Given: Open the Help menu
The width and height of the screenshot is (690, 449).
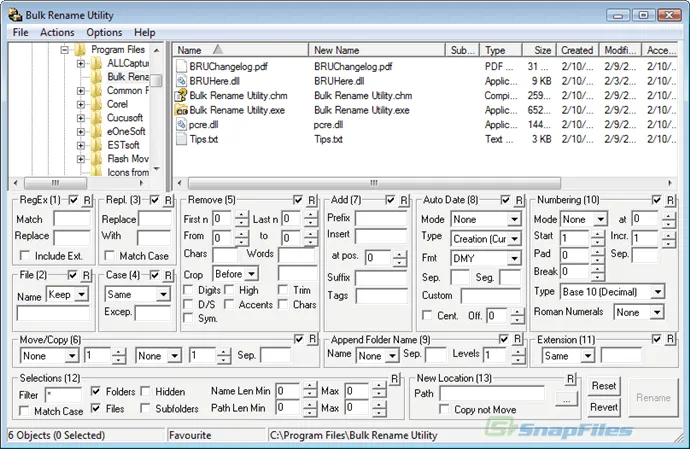Looking at the screenshot, I should click(x=145, y=33).
